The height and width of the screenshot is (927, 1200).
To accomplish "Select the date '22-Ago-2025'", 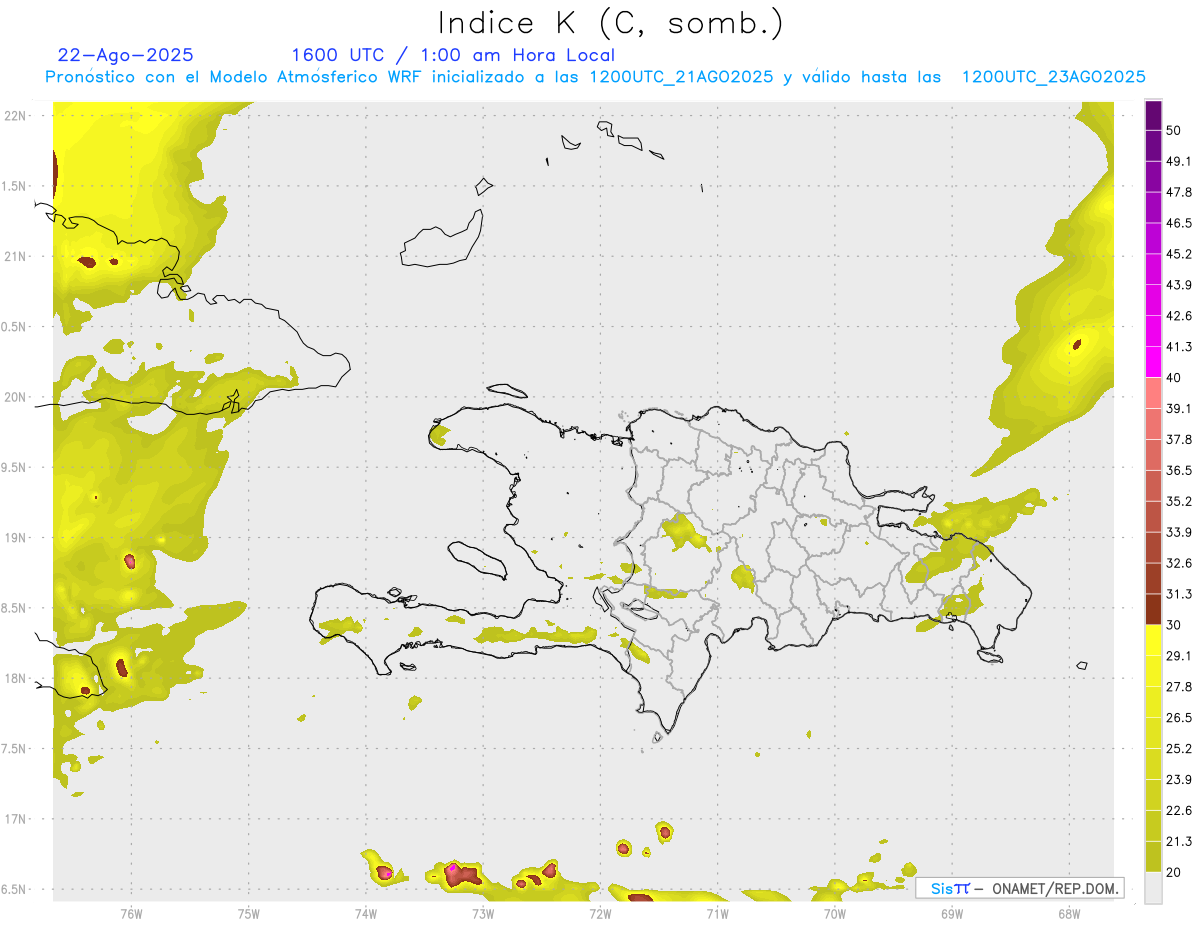I will click(126, 55).
